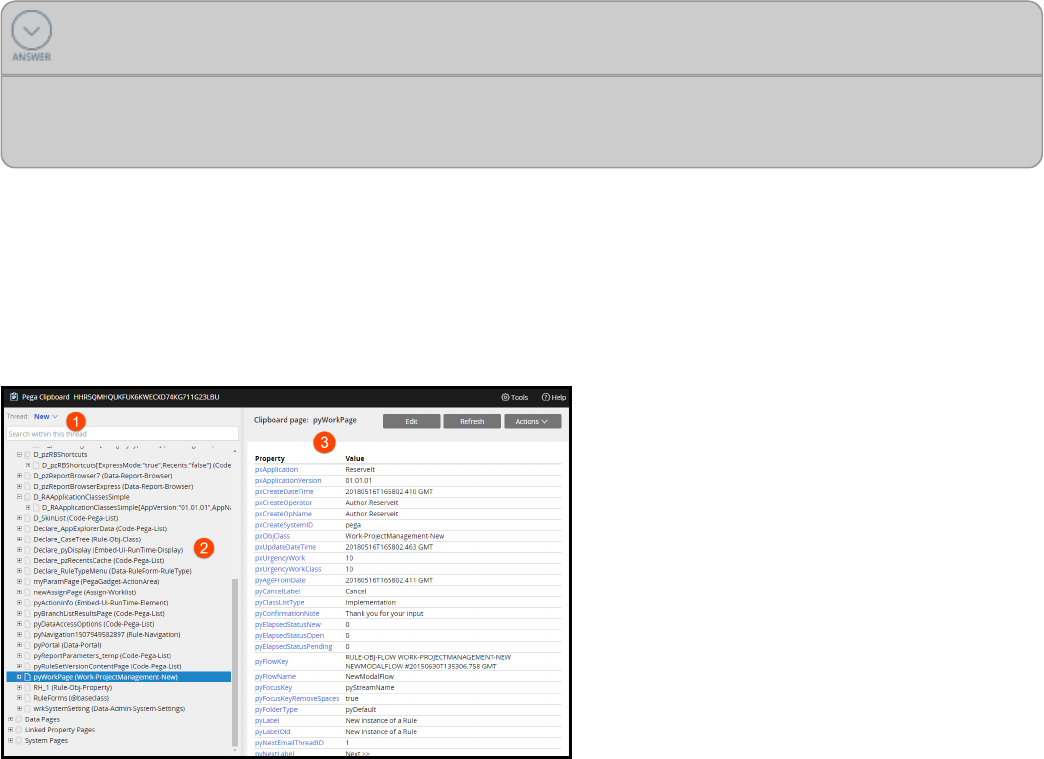This screenshot has width=1044, height=759.
Task: Click the Refresh button
Action: pyautogui.click(x=472, y=421)
